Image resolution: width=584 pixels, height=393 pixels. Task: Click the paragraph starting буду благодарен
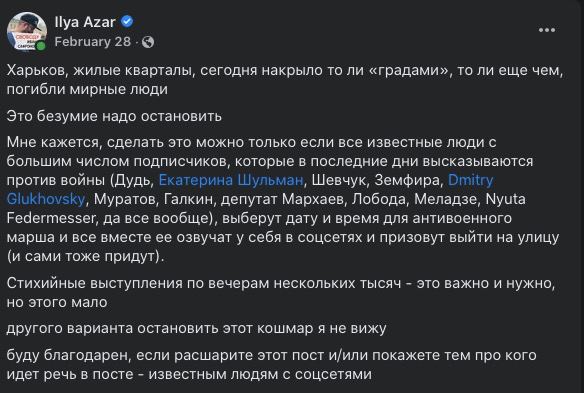tap(272, 365)
